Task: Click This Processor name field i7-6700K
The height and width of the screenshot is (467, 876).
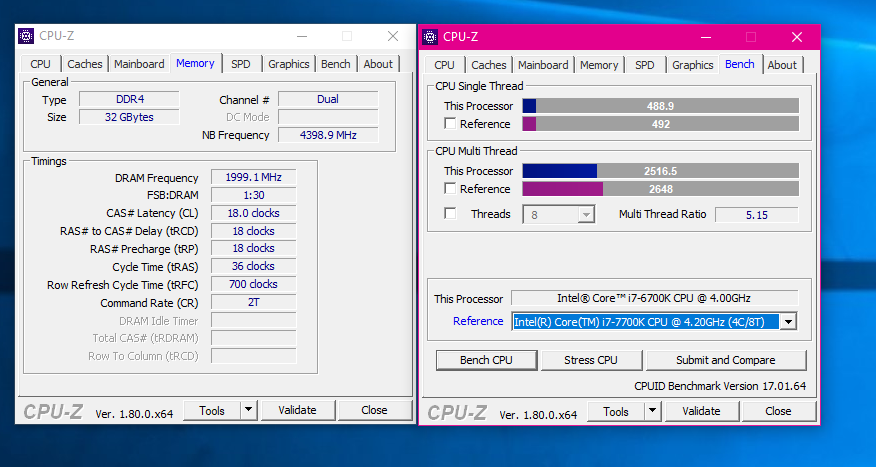Action: pos(654,298)
